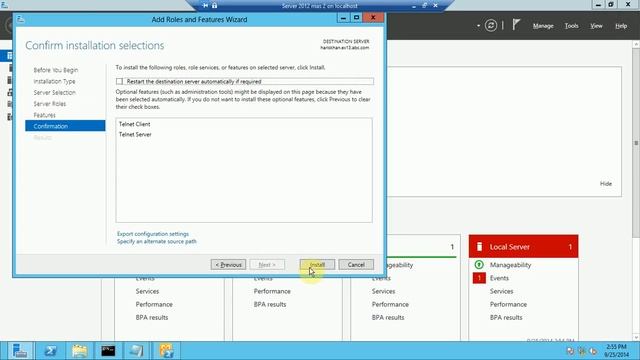
Task: Open the Manage menu
Action: click(x=543, y=26)
